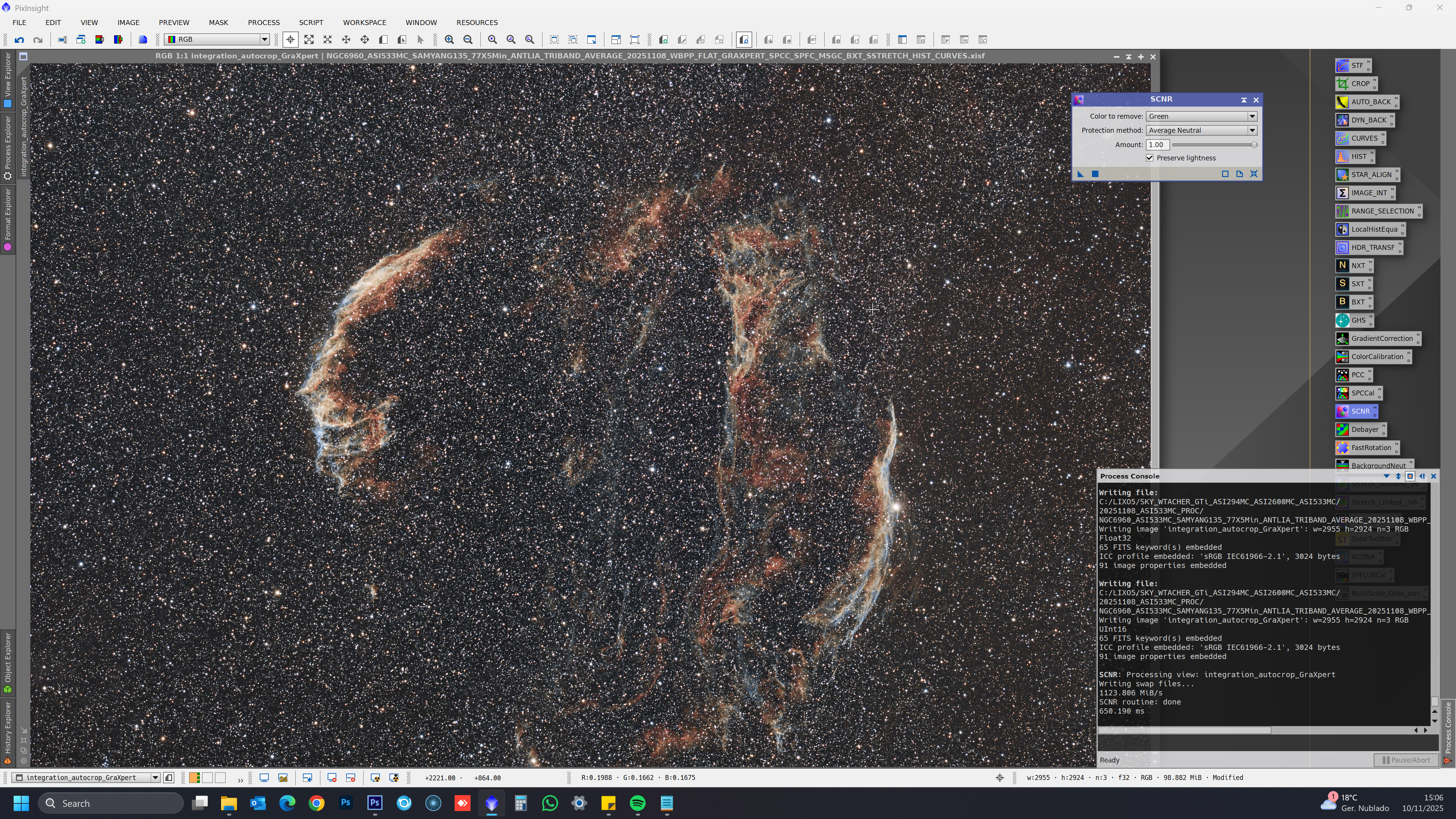Toggle the 24-bit screen LUT icon

282,778
